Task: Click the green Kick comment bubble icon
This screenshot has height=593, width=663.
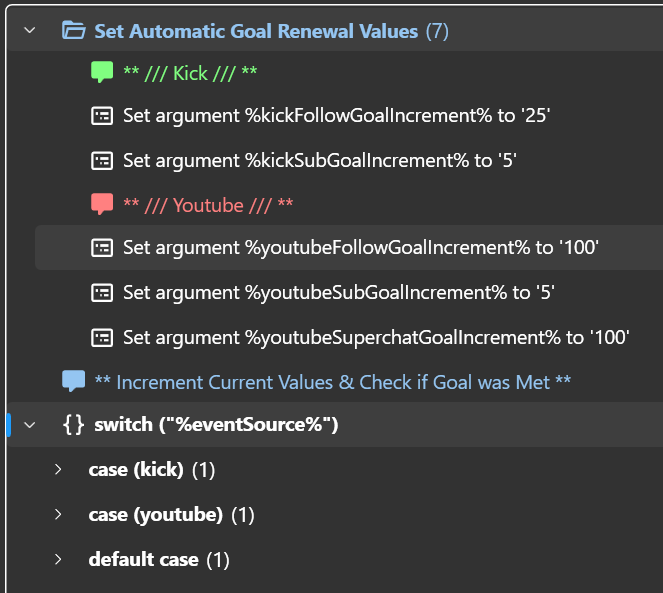Action: click(102, 73)
